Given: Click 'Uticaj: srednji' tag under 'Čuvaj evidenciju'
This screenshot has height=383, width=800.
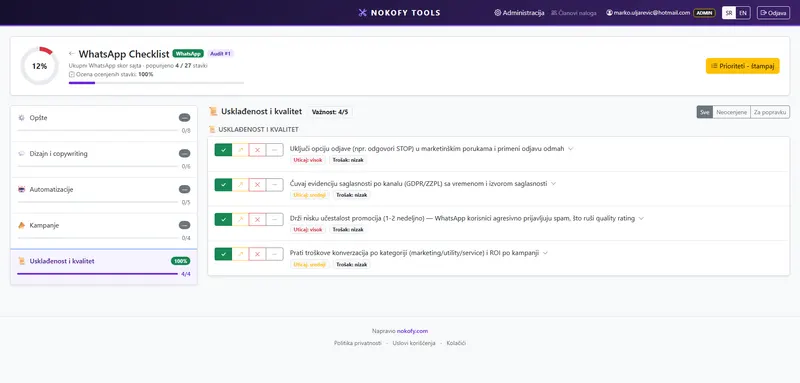Looking at the screenshot, I should coord(310,195).
